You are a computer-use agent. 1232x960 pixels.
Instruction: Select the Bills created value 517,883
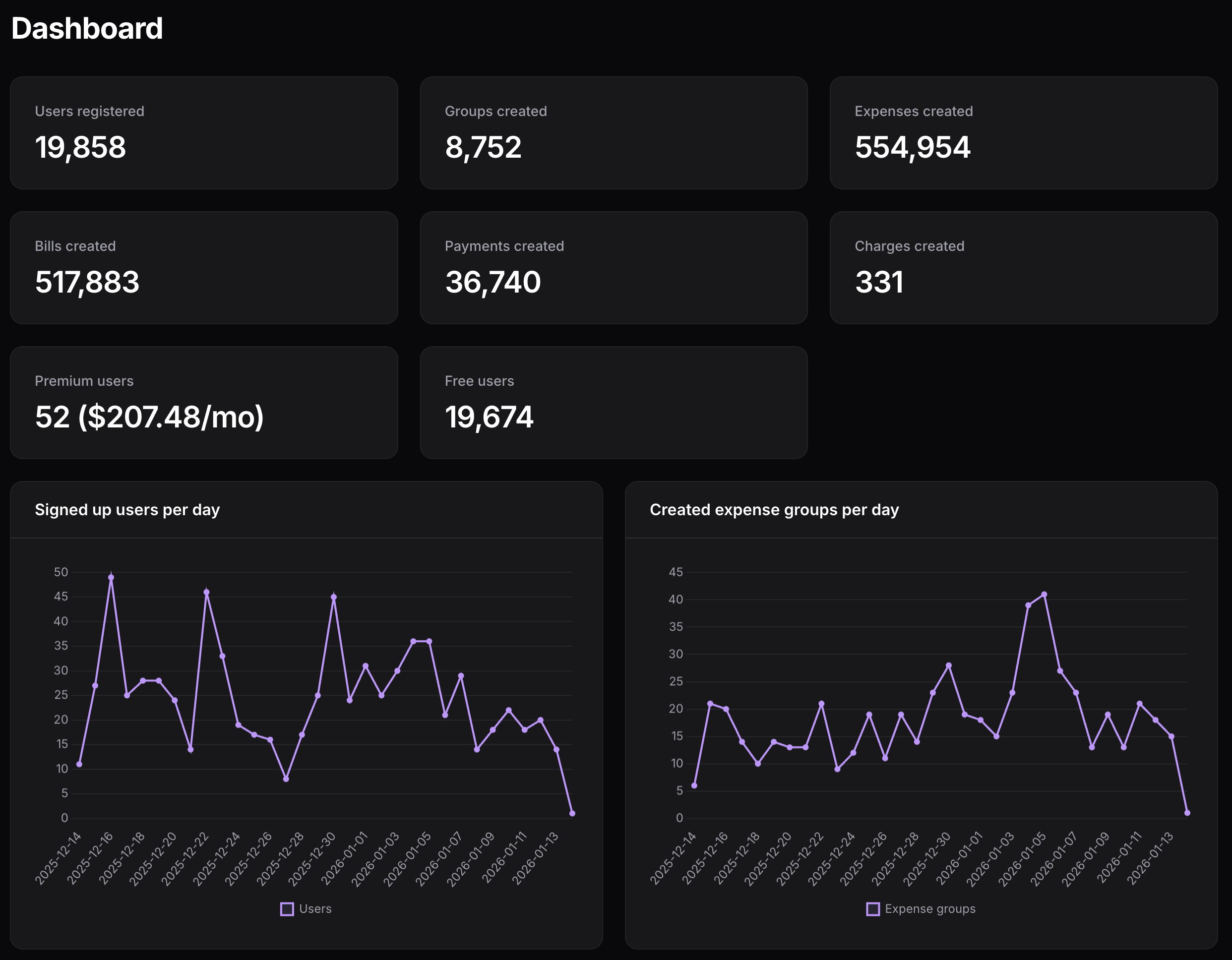click(87, 283)
